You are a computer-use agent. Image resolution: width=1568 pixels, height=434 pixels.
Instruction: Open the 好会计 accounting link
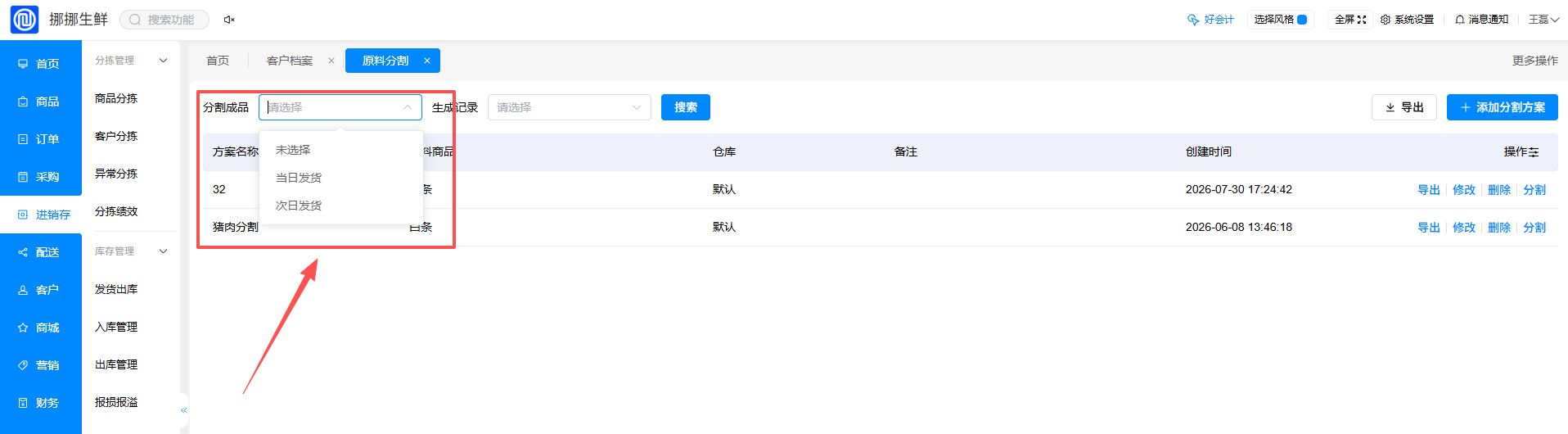click(1210, 20)
